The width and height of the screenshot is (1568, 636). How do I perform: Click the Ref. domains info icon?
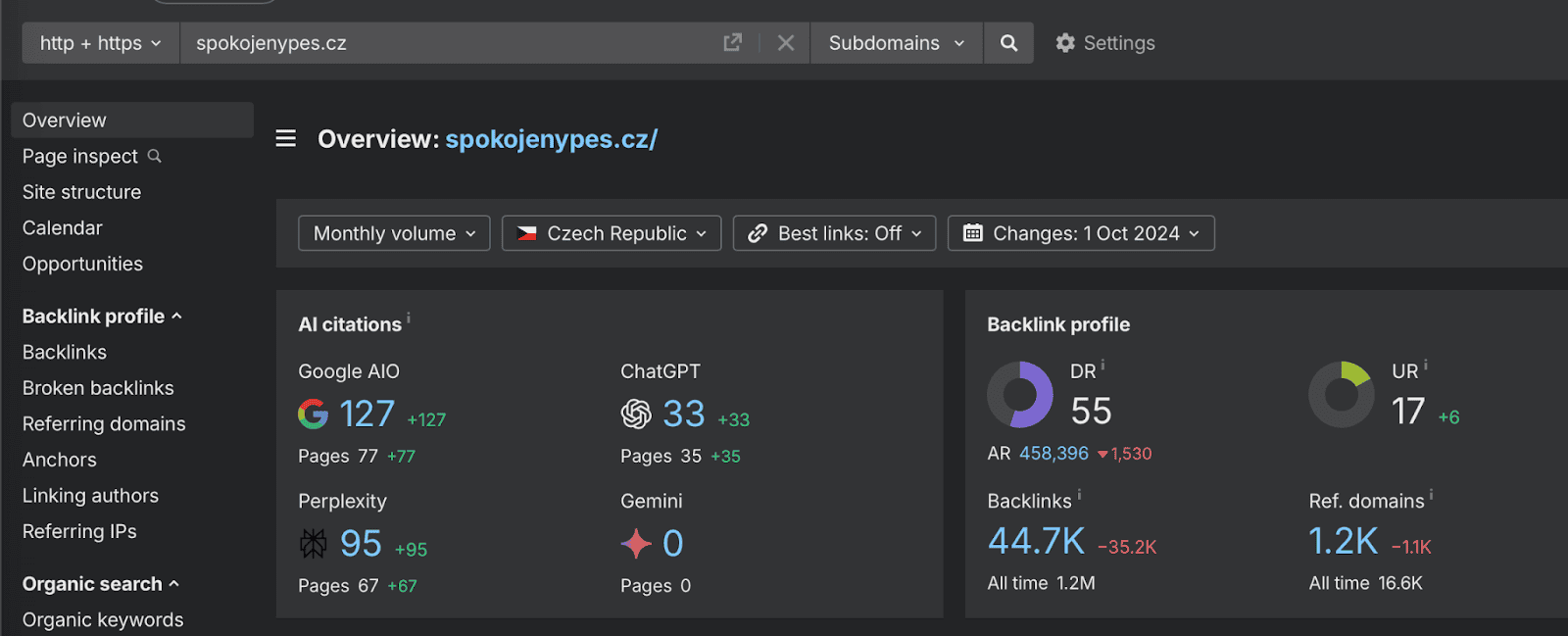[x=1431, y=495]
